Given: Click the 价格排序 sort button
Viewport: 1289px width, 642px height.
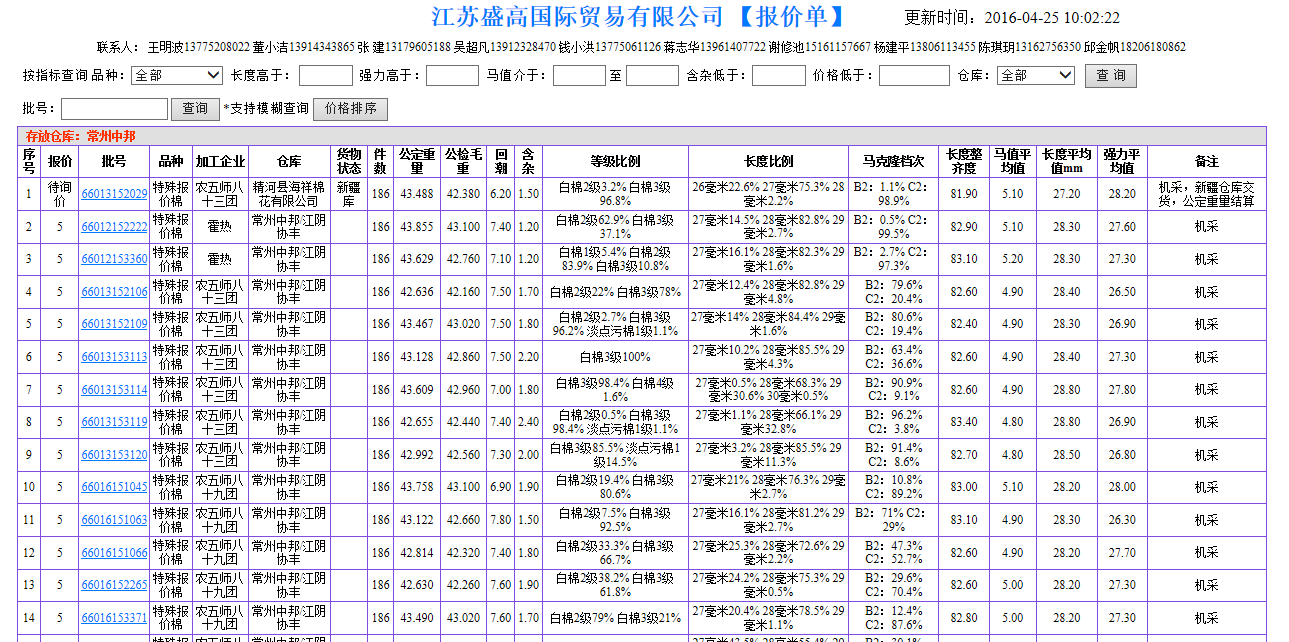Looking at the screenshot, I should 350,109.
